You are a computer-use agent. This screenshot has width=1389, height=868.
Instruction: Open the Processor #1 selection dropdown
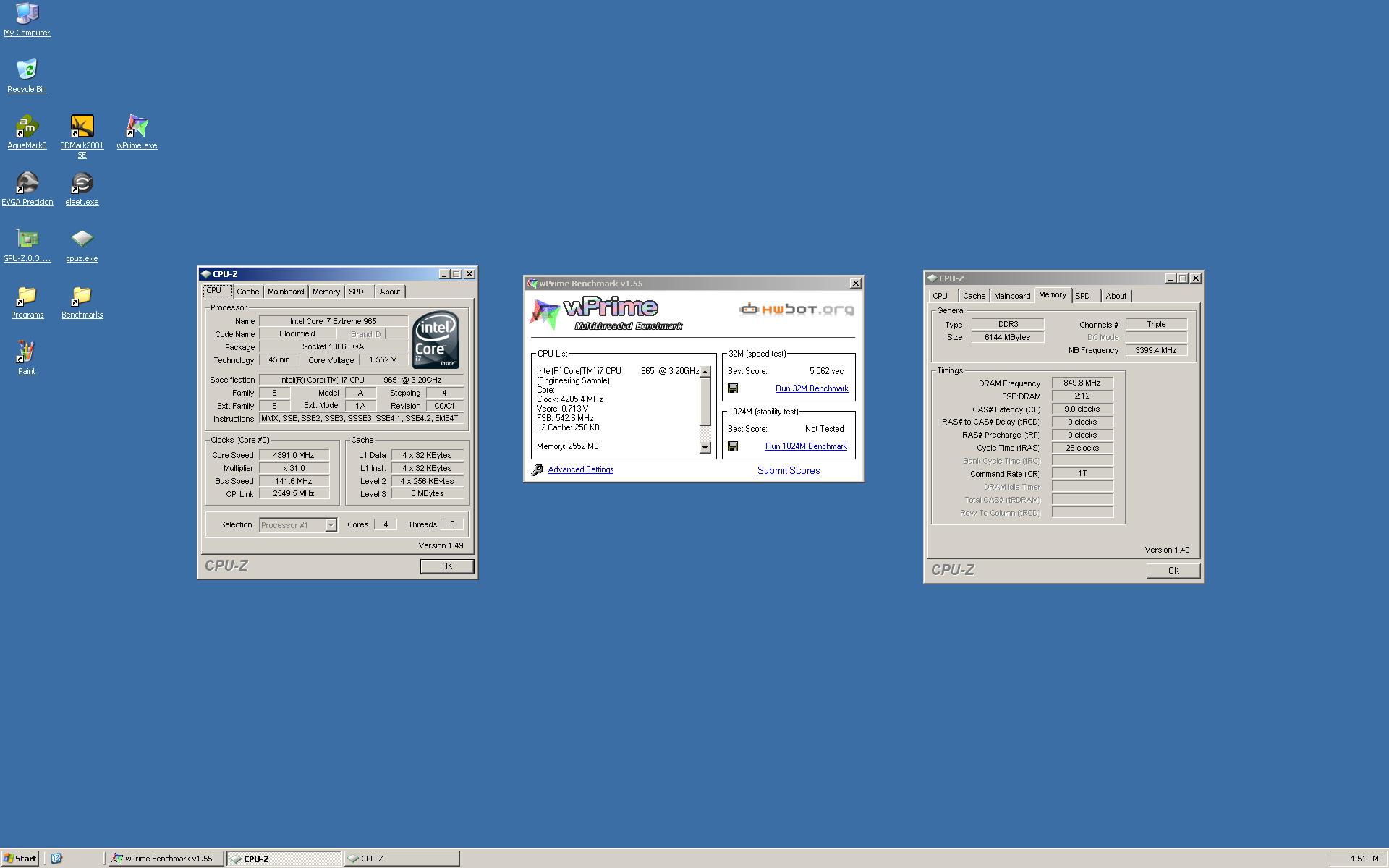(331, 525)
